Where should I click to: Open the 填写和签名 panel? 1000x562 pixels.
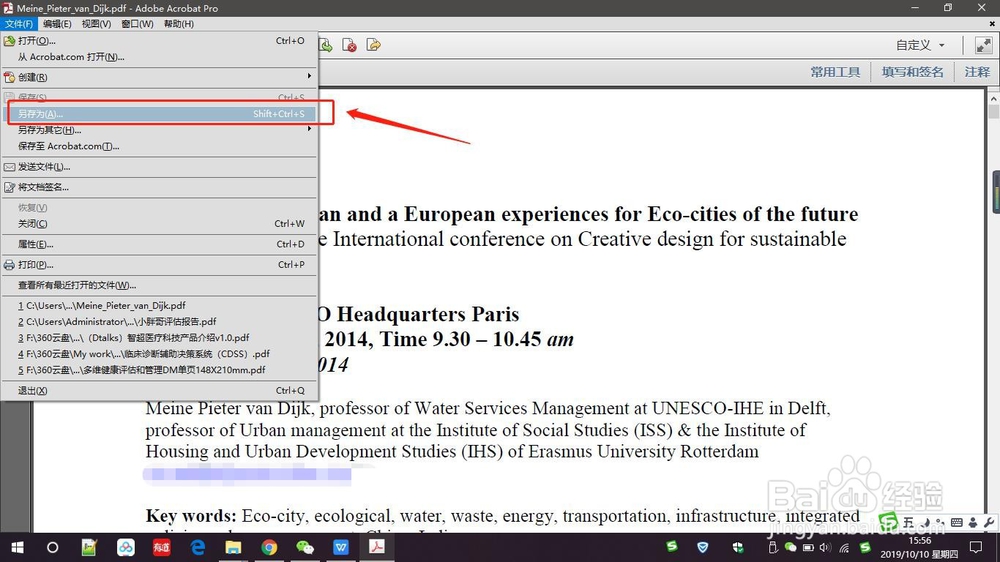912,72
